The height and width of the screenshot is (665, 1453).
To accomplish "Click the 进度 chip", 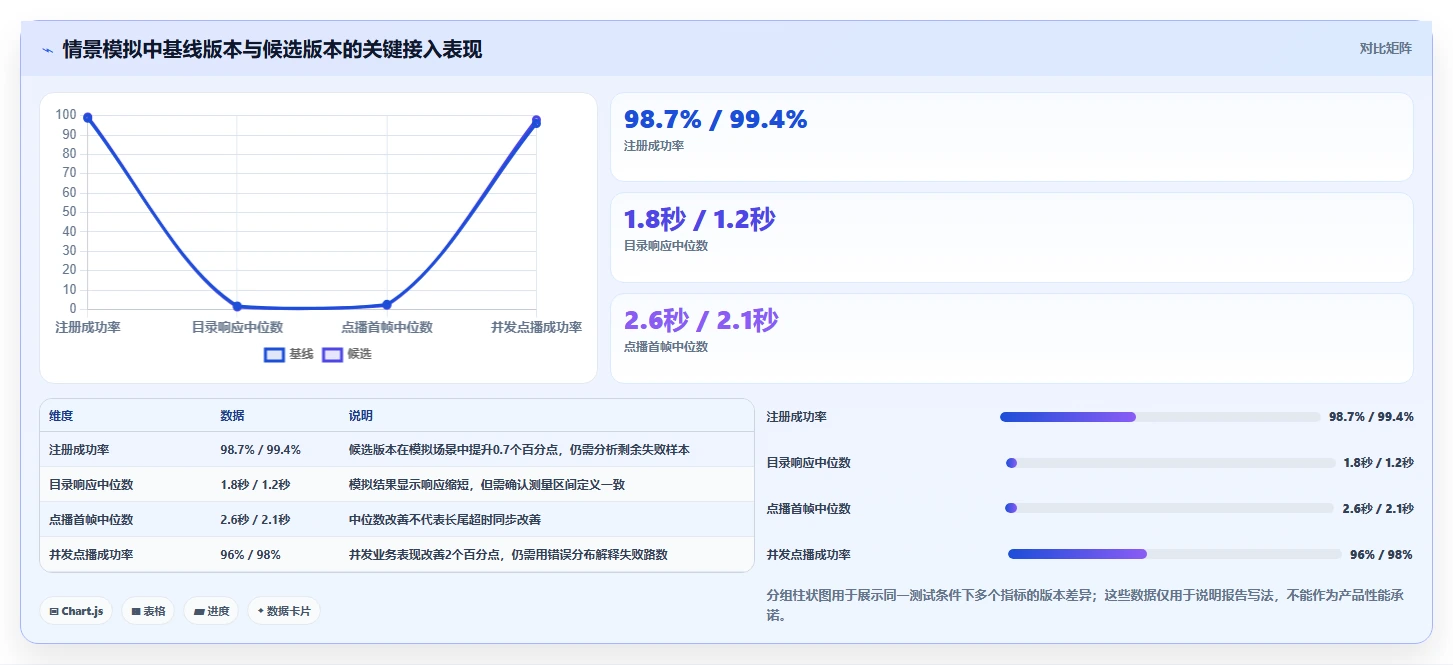I will pos(211,611).
